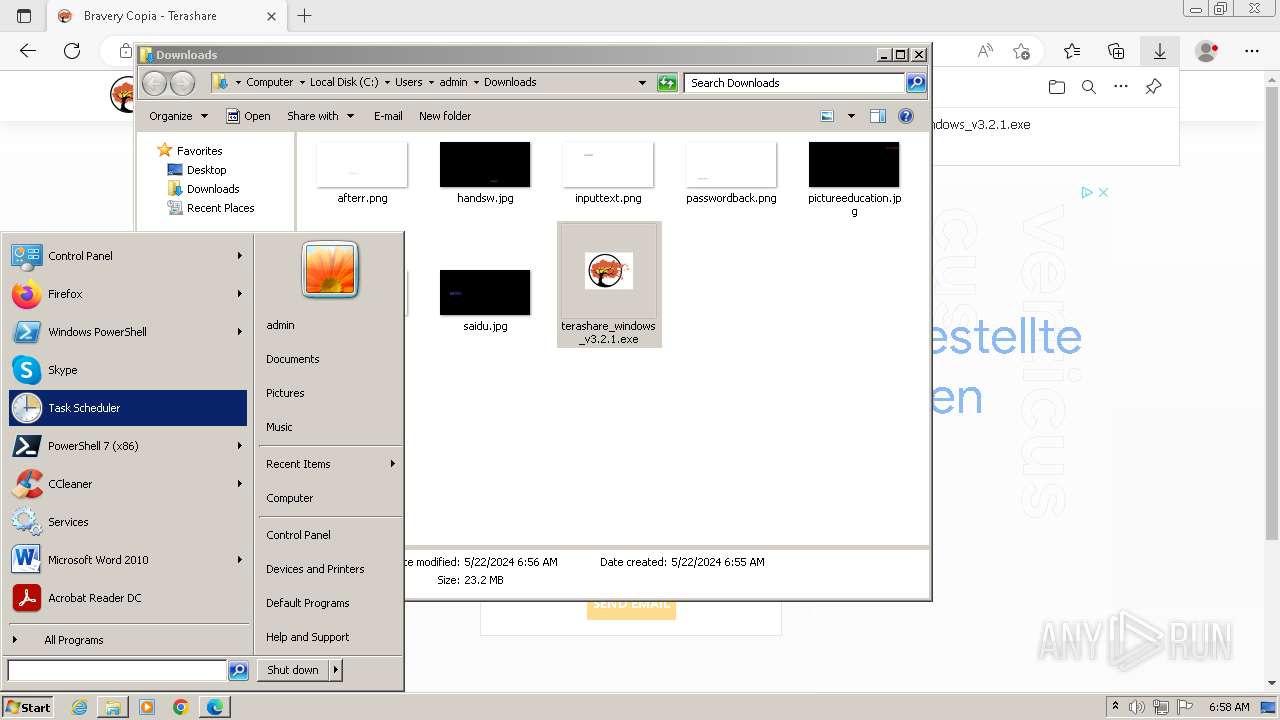1280x720 pixels.
Task: Open Firefox from Start menu
Action: [127, 294]
